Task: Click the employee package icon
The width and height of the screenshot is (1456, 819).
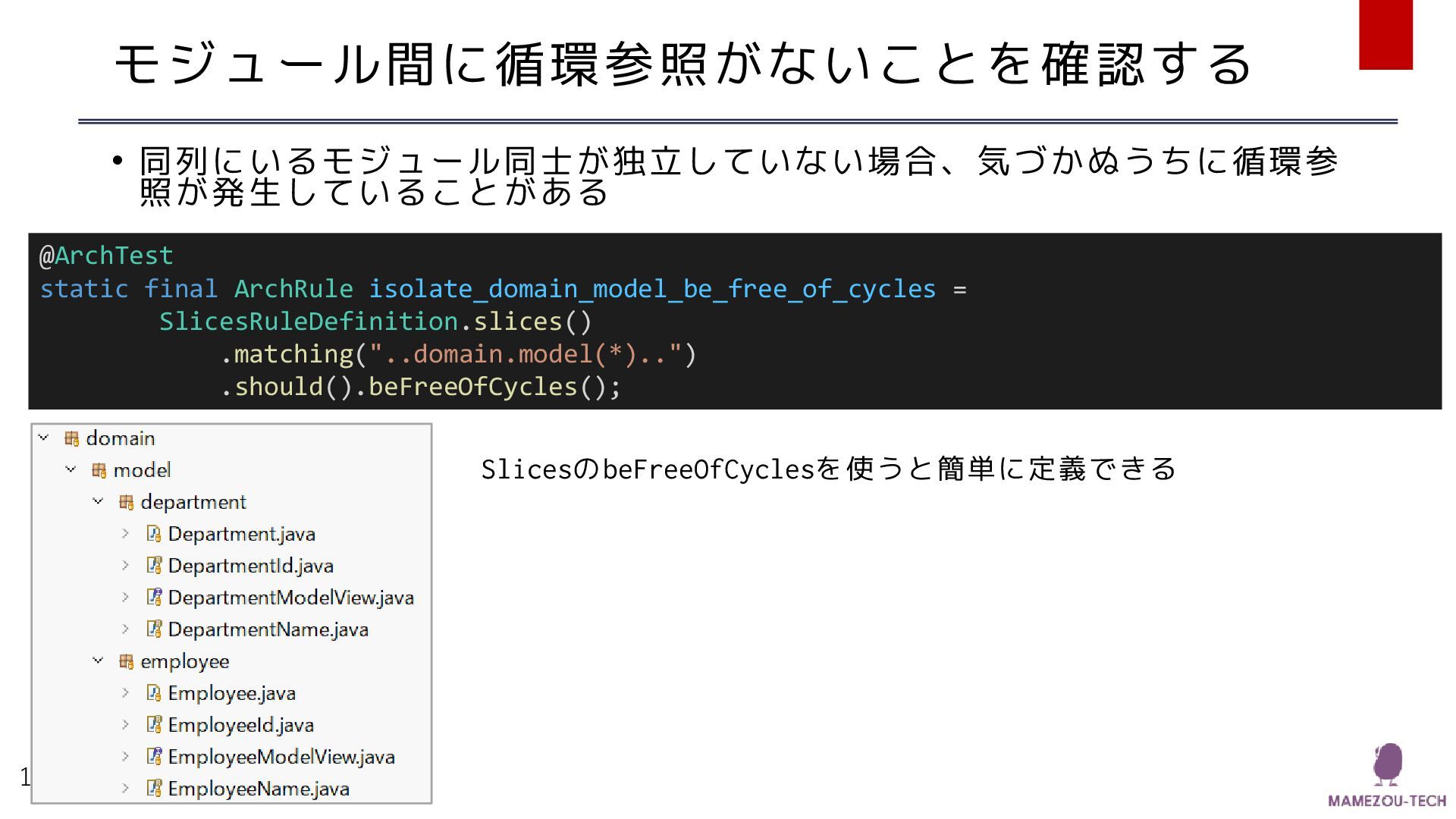Action: click(126, 661)
